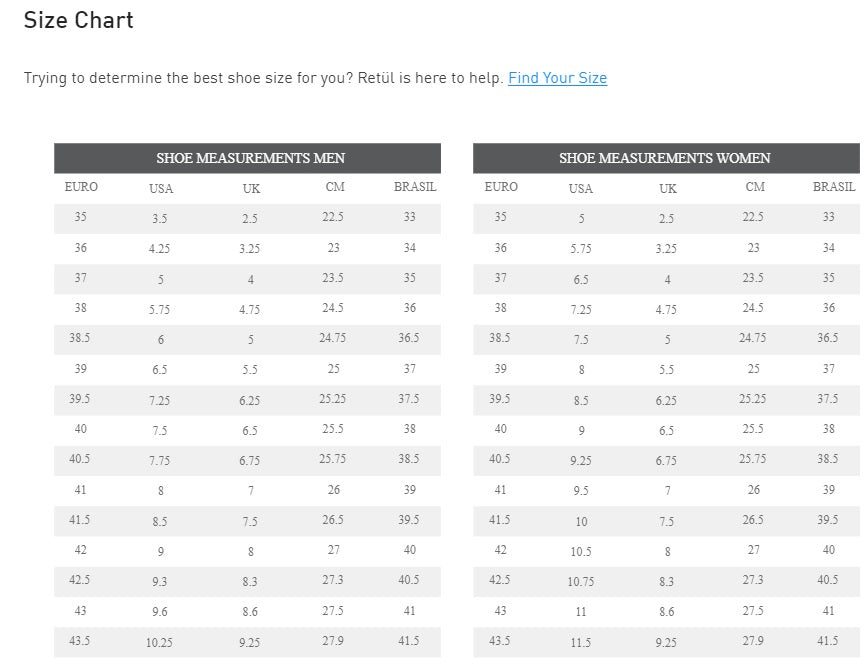The height and width of the screenshot is (668, 868).
Task: Select the Shoe Measurements Men table header
Action: tap(250, 158)
